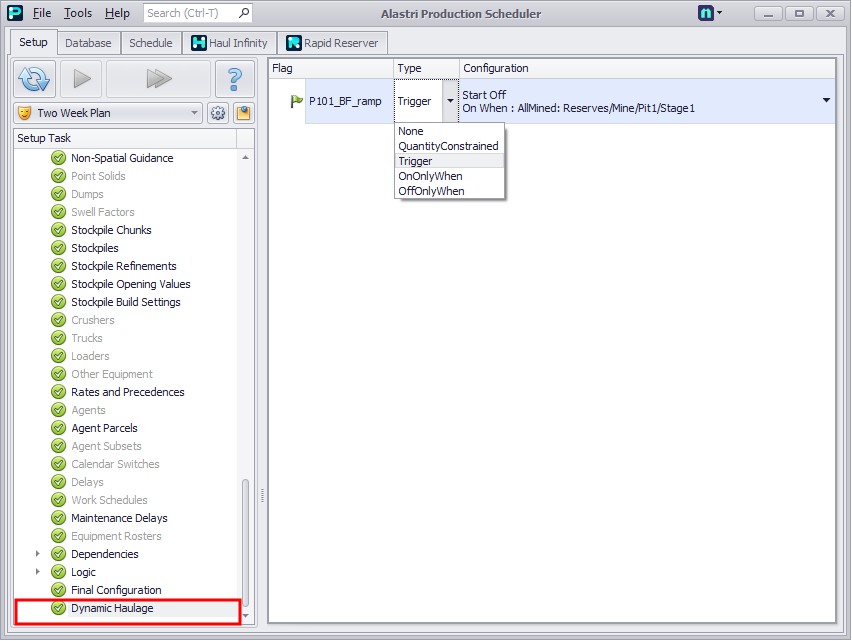The image size is (852, 641).
Task: Click the search magnifier icon
Action: click(244, 12)
